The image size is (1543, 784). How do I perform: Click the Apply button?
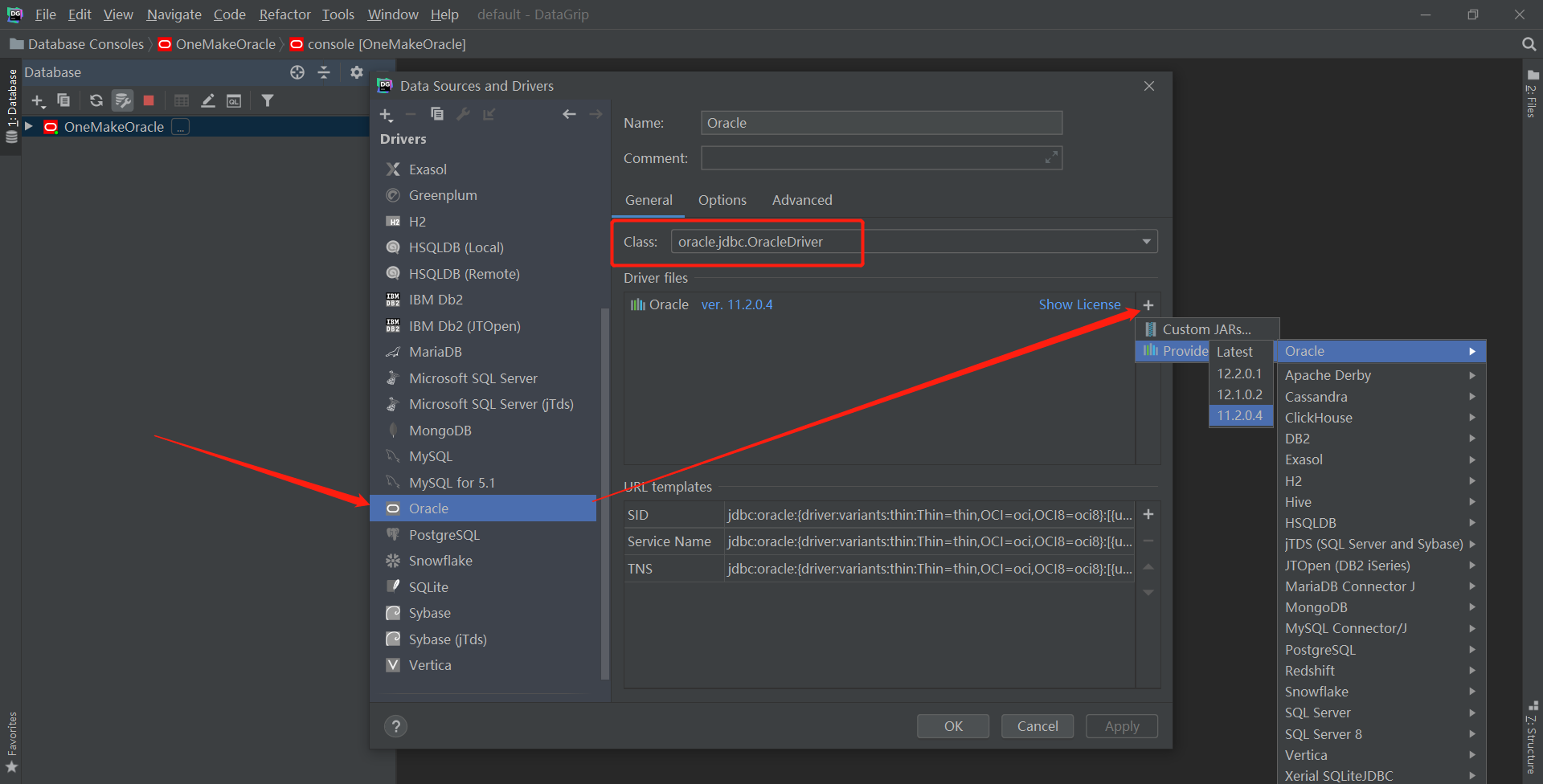tap(1122, 726)
